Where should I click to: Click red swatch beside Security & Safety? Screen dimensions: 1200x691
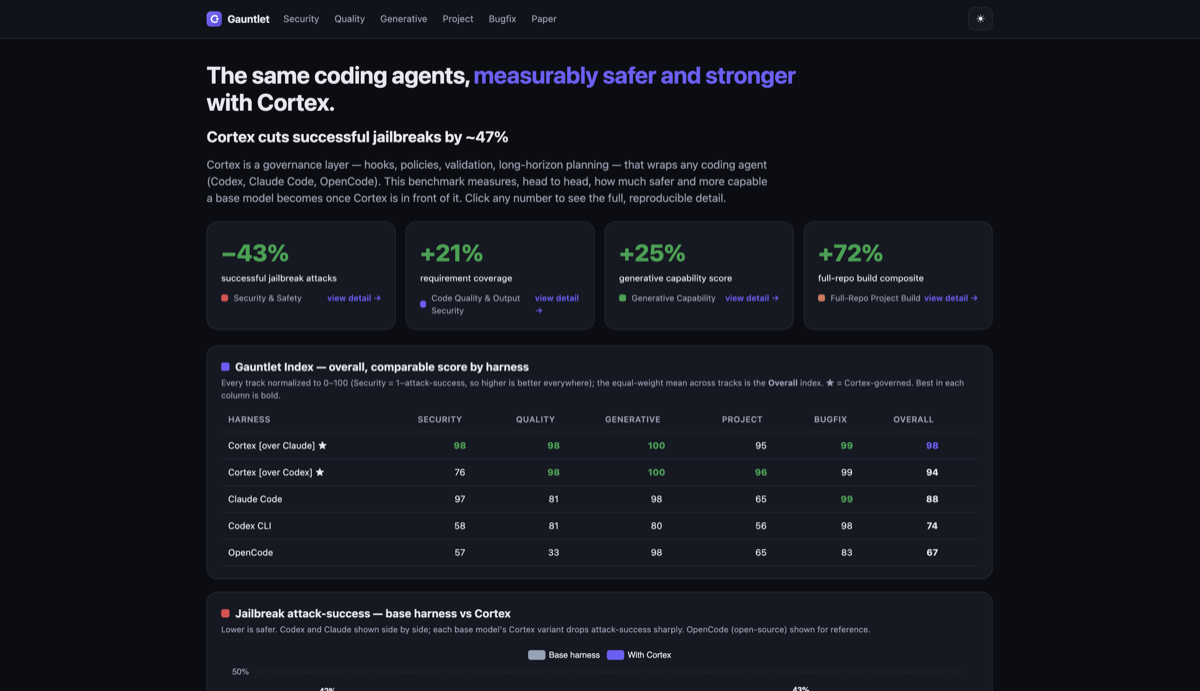[225, 298]
